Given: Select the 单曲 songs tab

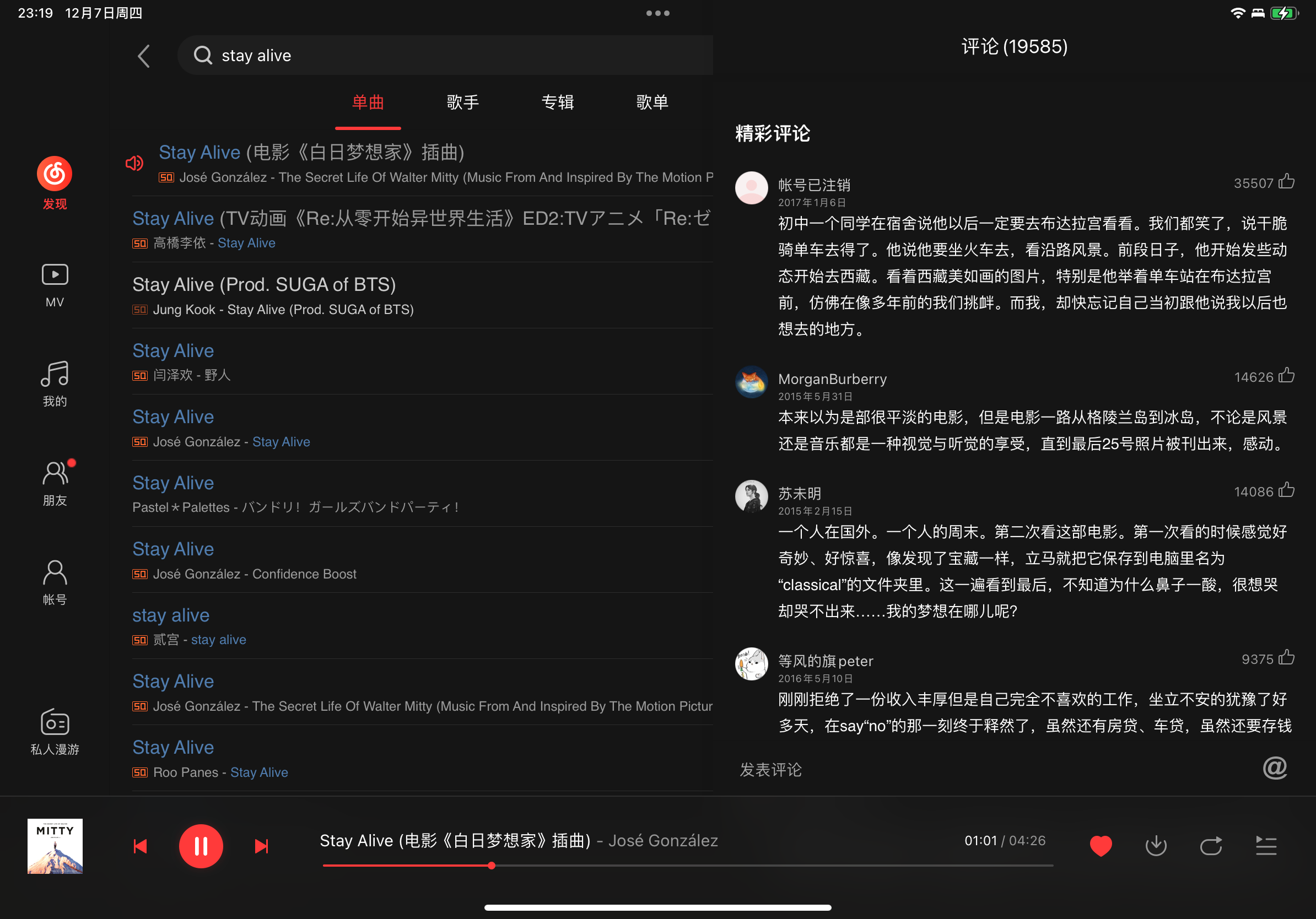Looking at the screenshot, I should [368, 102].
